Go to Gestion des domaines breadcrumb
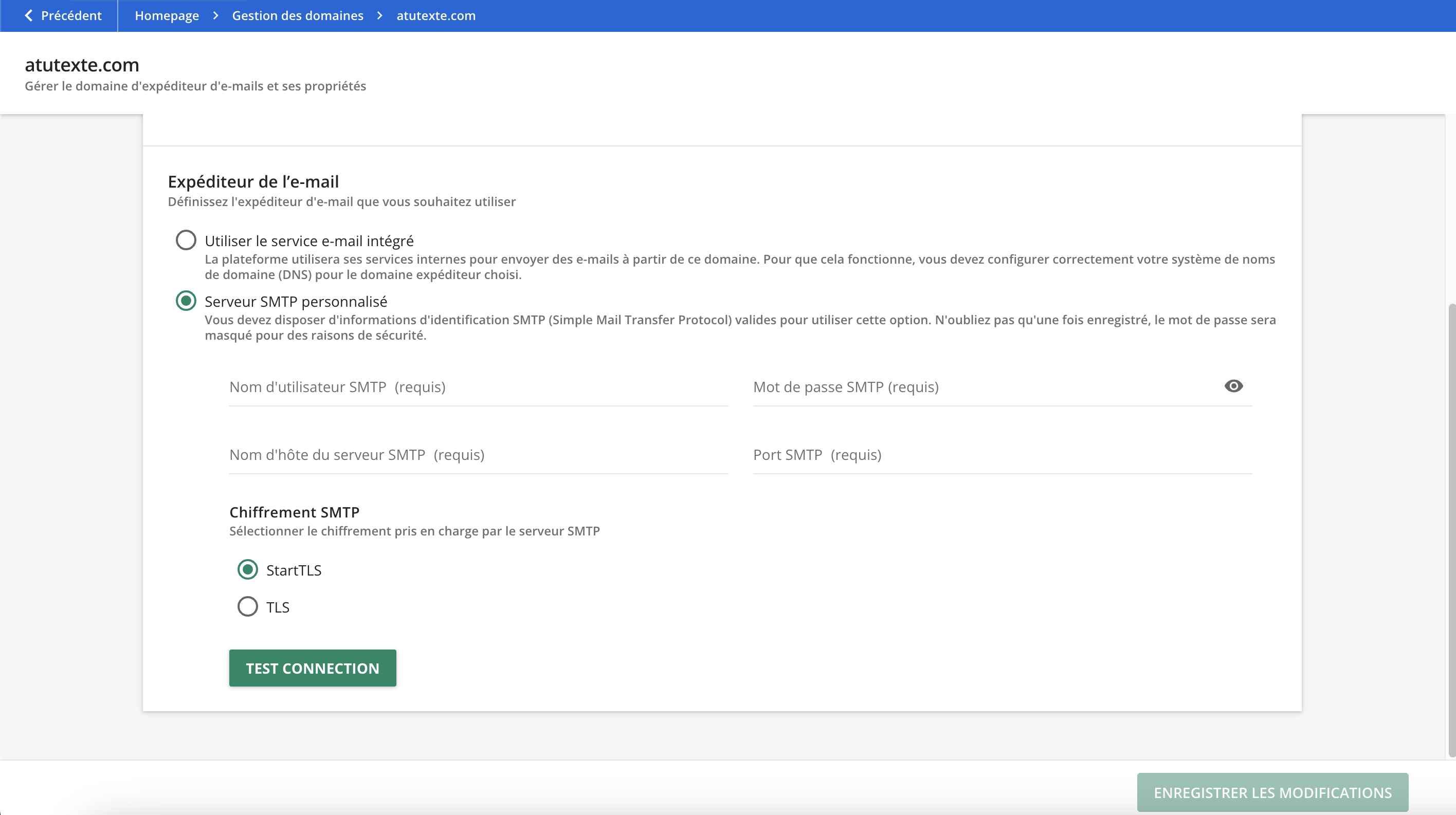The width and height of the screenshot is (1456, 815). click(x=297, y=15)
